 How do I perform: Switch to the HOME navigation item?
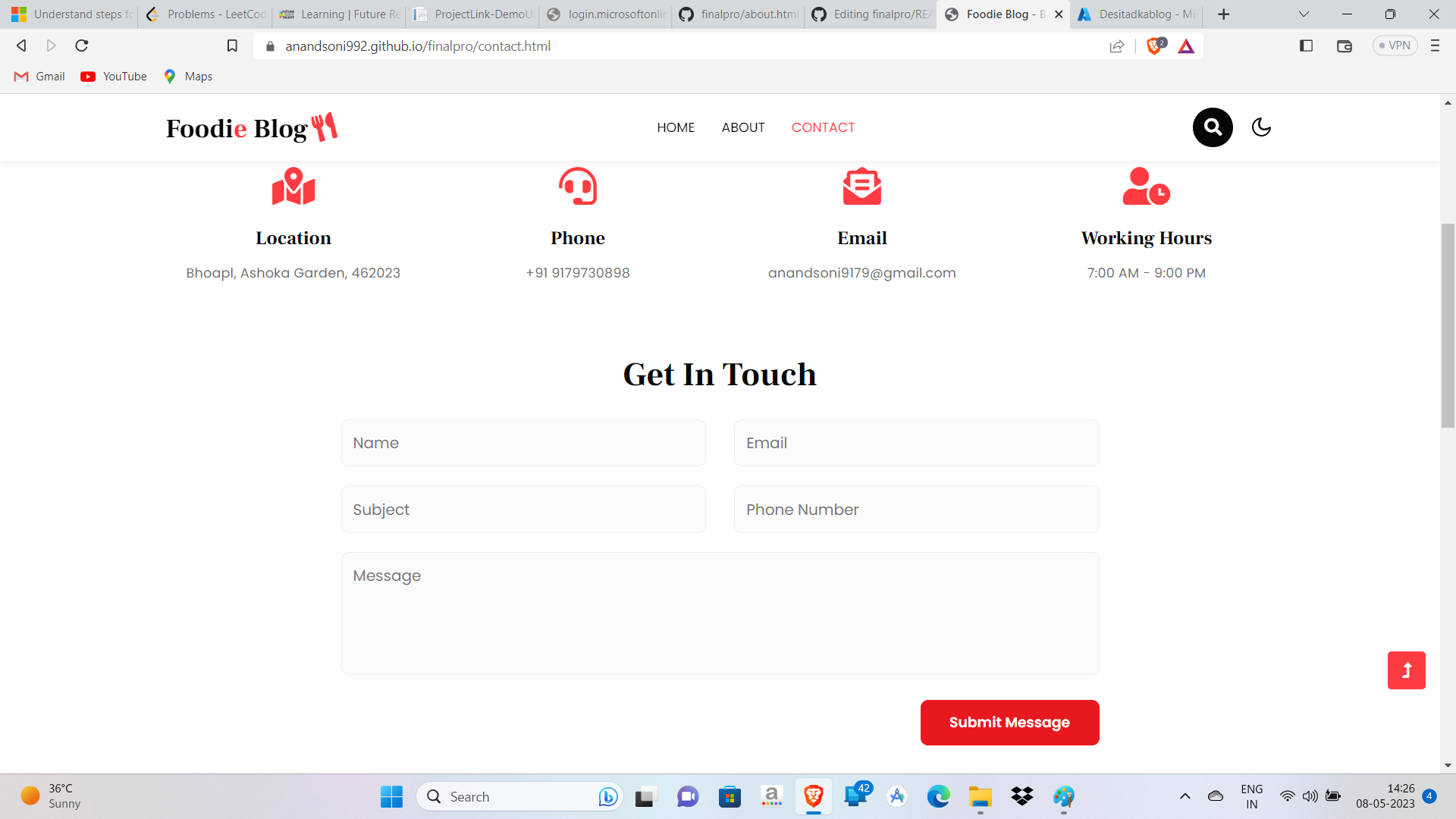point(676,127)
